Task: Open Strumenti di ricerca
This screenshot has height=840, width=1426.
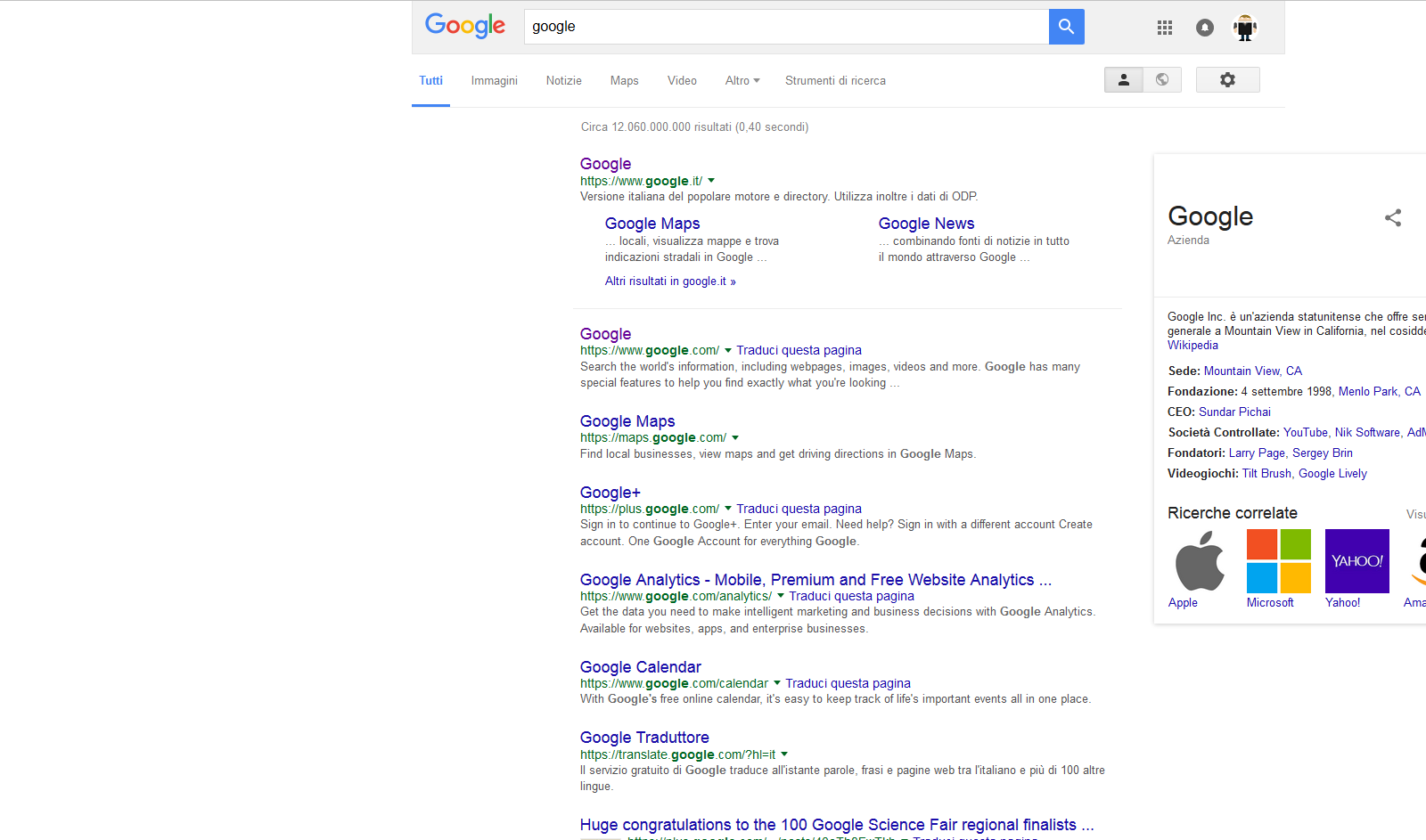Action: pos(835,80)
